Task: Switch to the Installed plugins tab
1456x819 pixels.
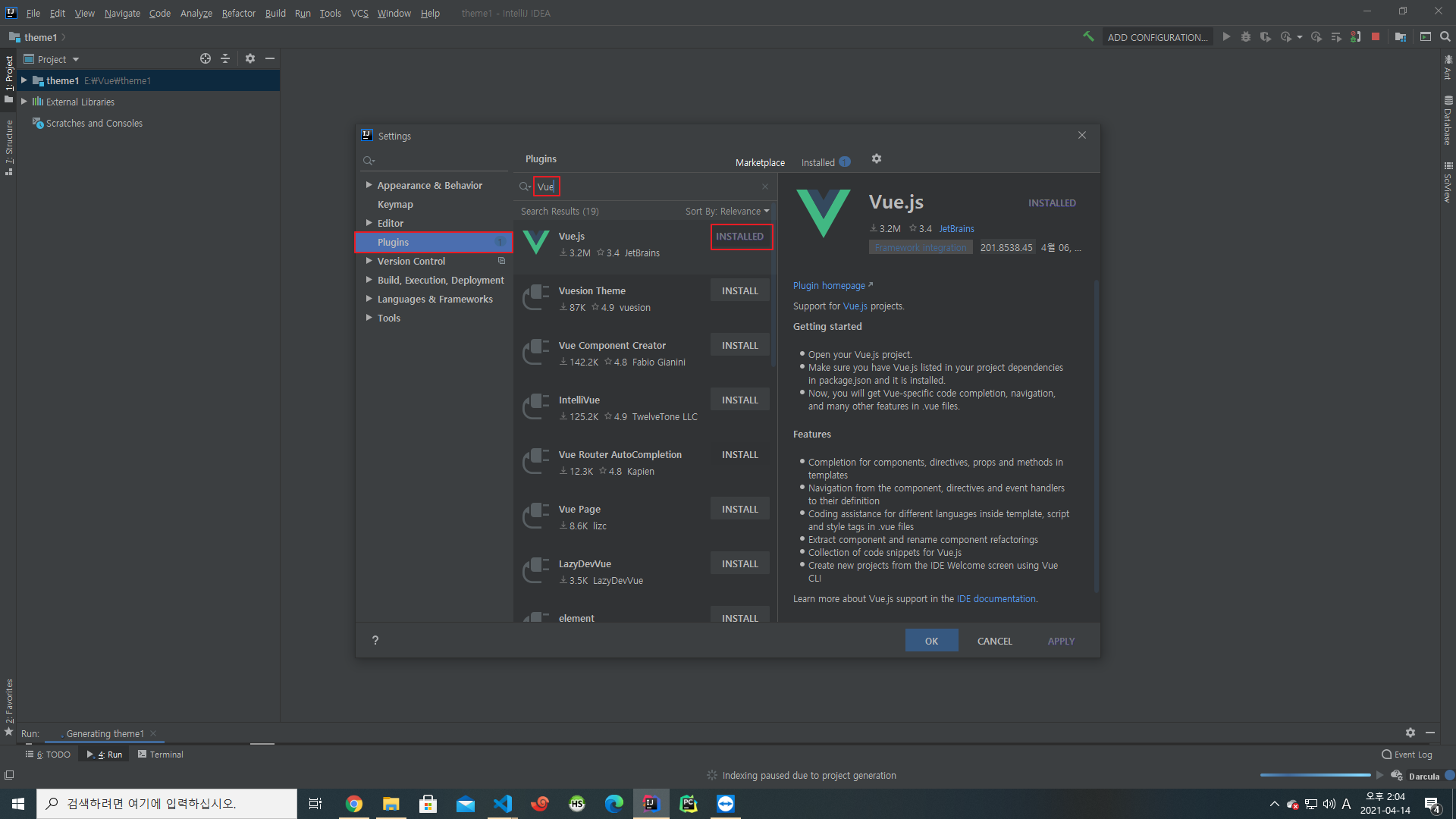Action: (817, 162)
